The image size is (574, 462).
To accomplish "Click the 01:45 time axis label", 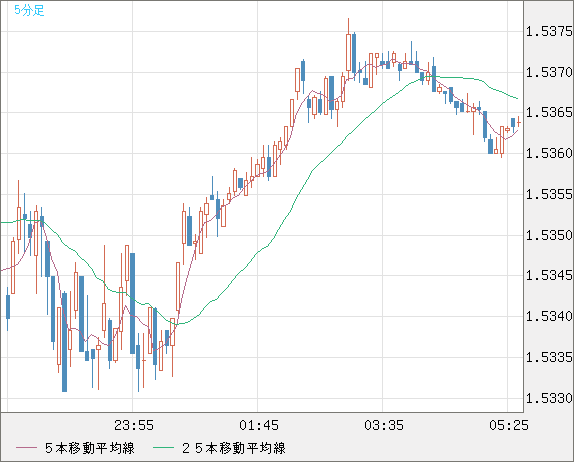I will point(259,425).
